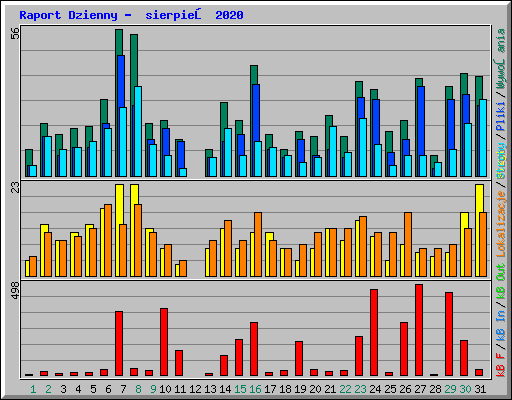Click green day label 15 on the x-axis

click(x=240, y=389)
